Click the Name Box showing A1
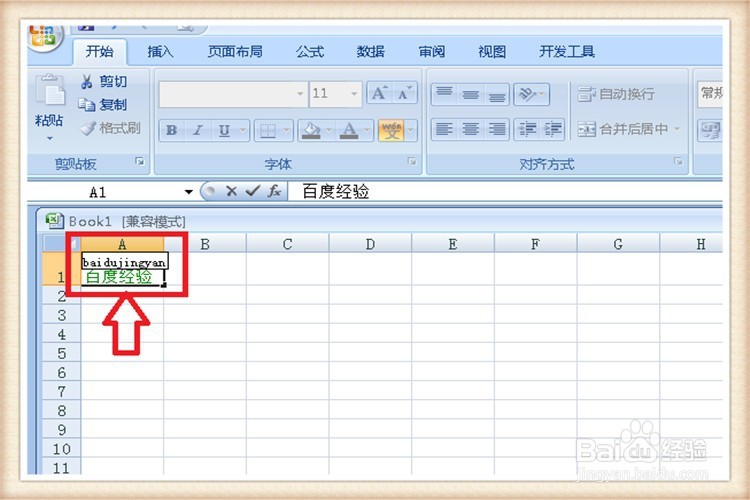 pos(105,192)
